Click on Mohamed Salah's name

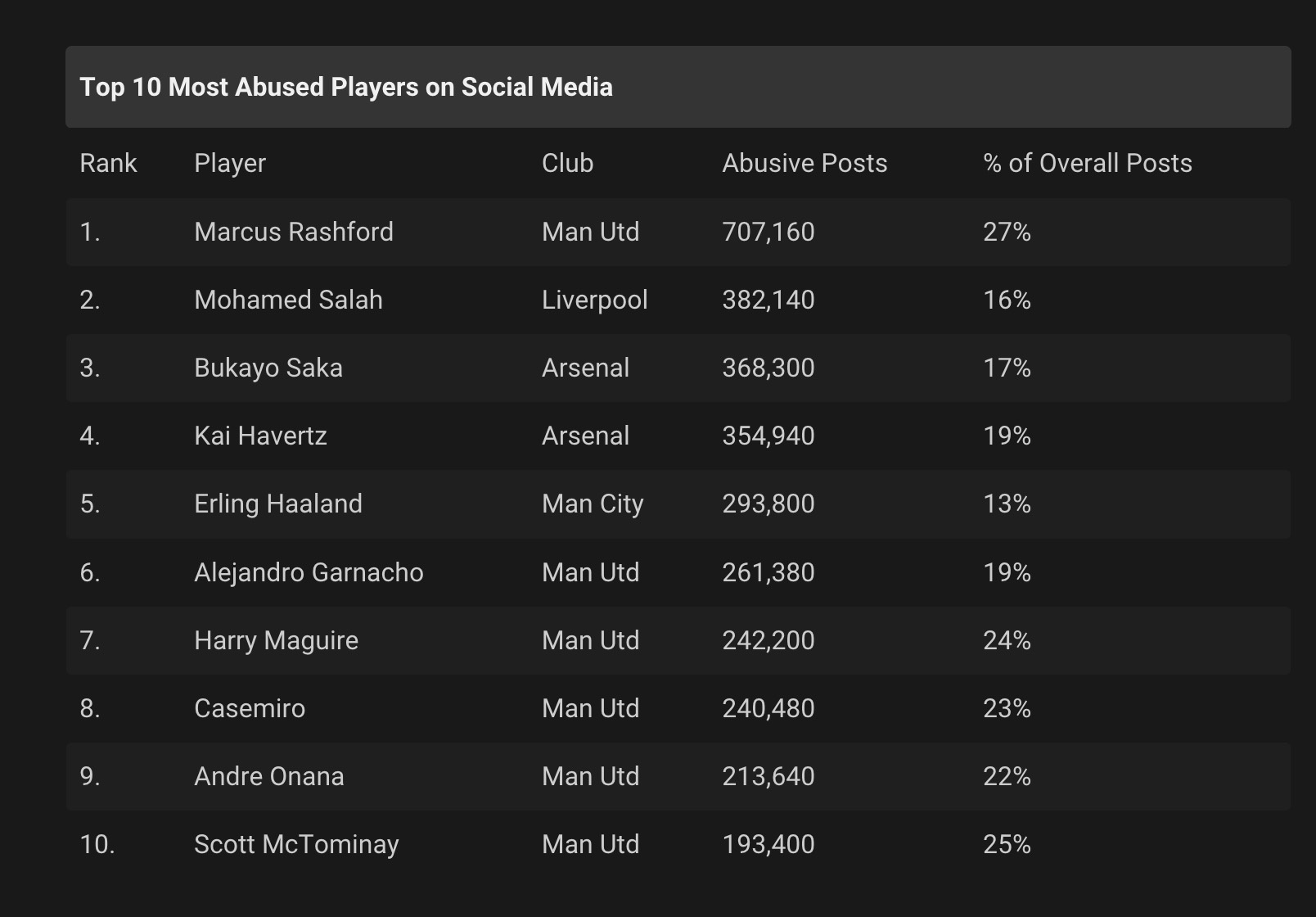tap(288, 300)
